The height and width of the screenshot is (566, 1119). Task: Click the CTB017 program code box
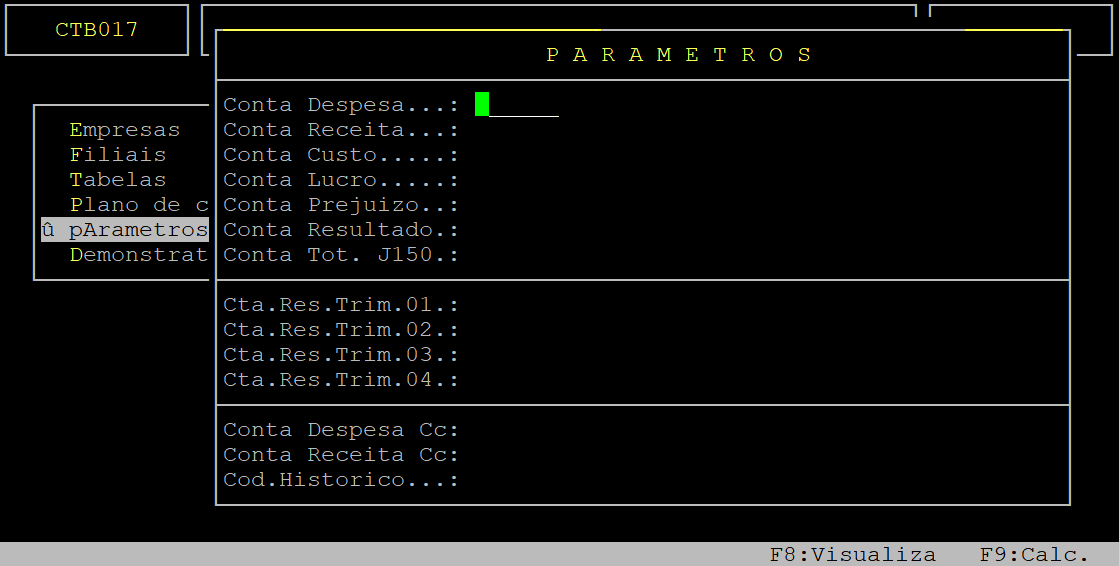coord(97,30)
